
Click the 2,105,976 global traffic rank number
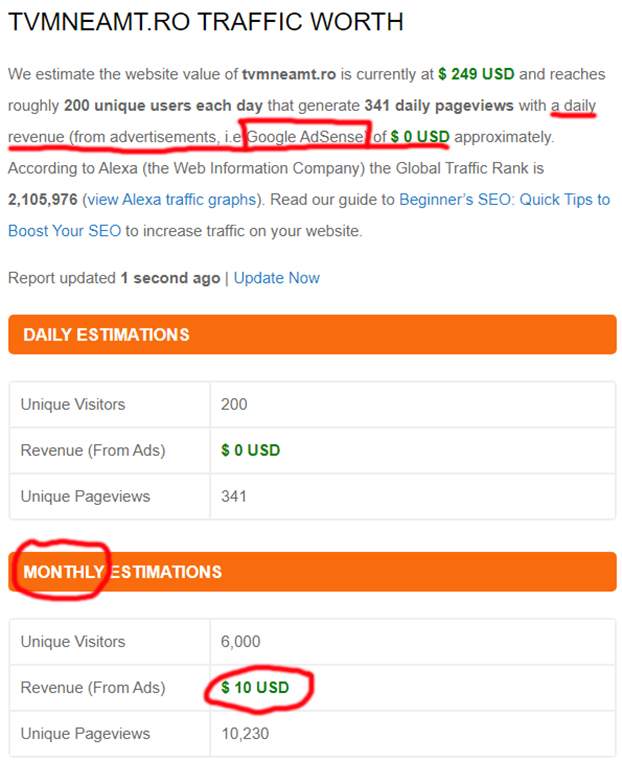click(43, 199)
